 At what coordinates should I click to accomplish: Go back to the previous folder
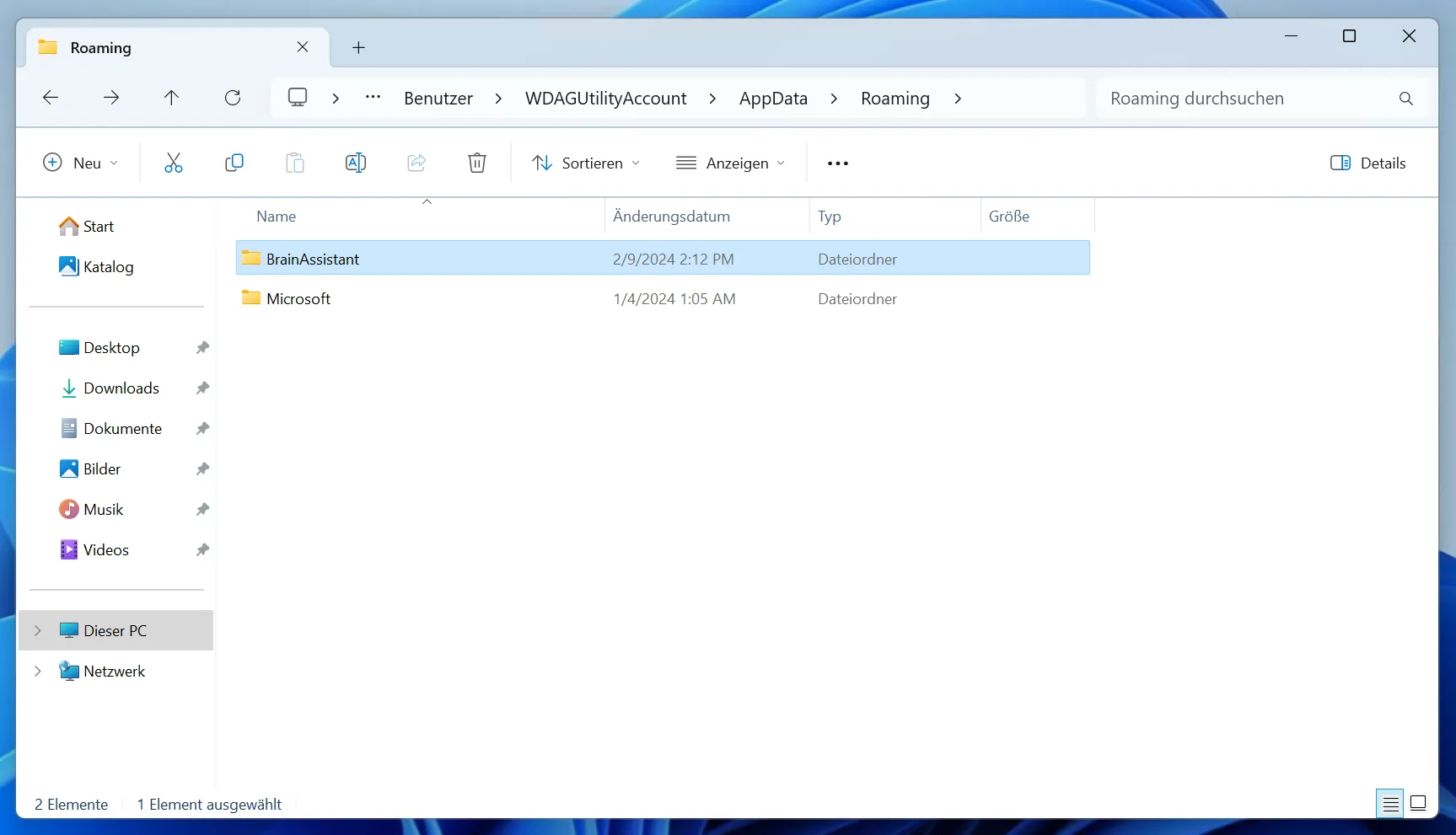pyautogui.click(x=51, y=98)
